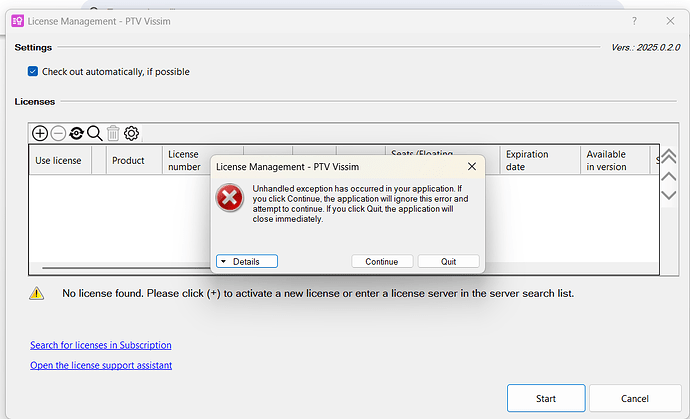Click the move to top double chevron
Screen dimensions: 690x419
coord(668,156)
